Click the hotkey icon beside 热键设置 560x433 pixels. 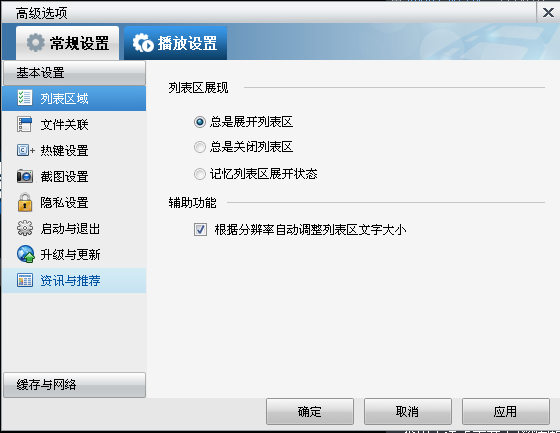pos(26,150)
